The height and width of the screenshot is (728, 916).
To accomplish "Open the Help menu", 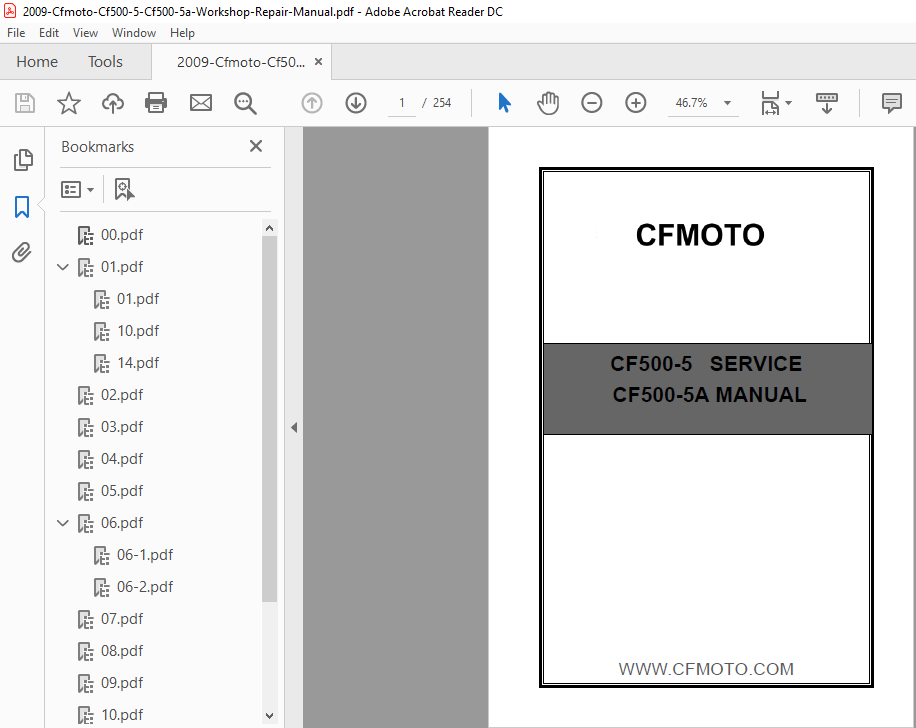I will pos(182,33).
